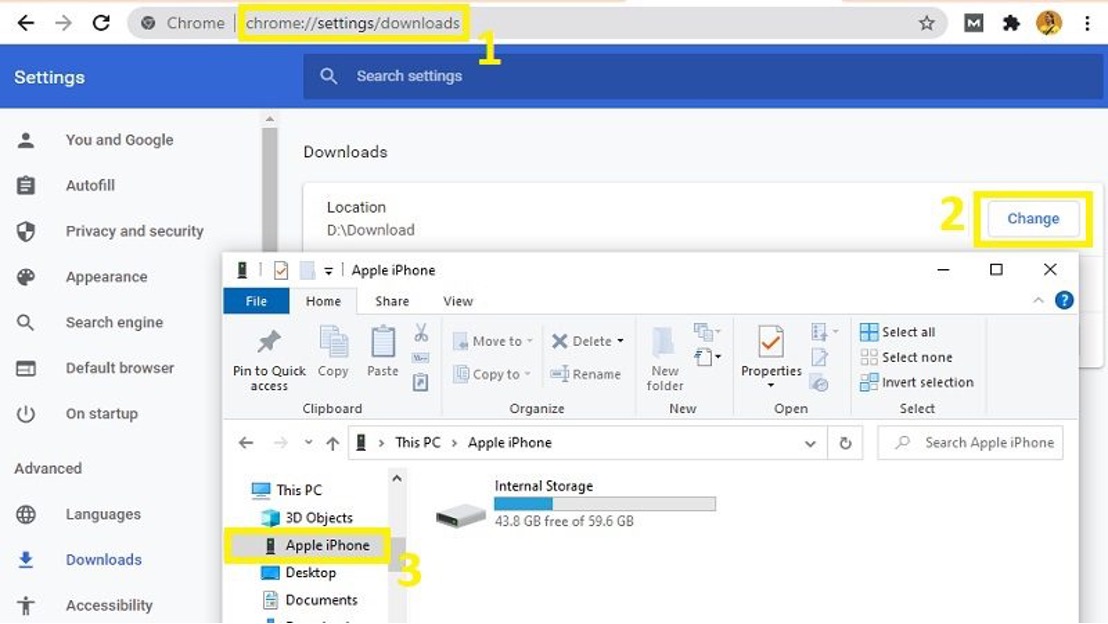Expand the Delete options arrow

(x=620, y=341)
